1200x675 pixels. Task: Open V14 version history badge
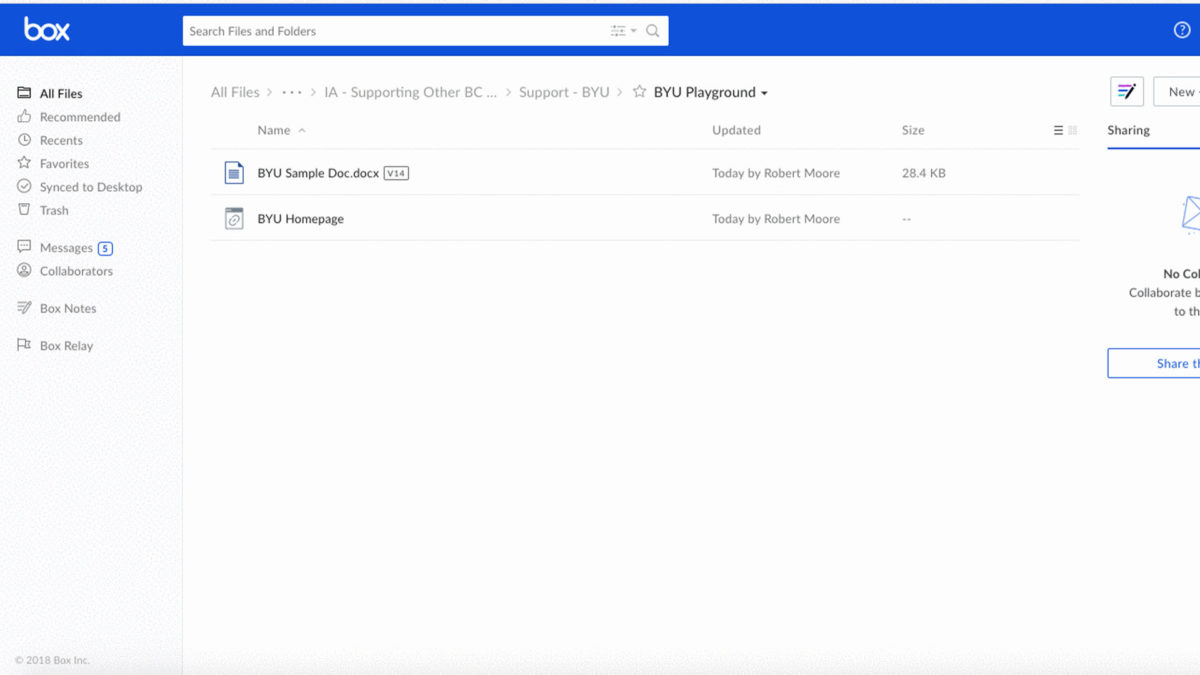click(396, 173)
